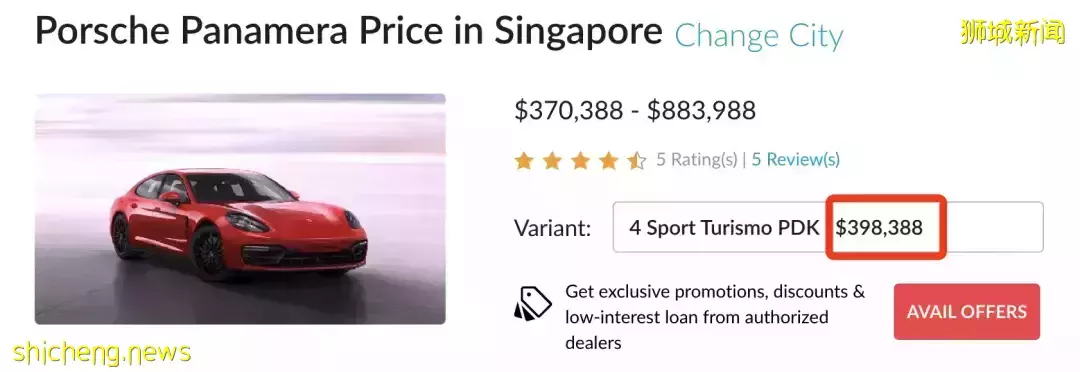Click the exclusive promotions description text
Image resolution: width=1080 pixels, height=372 pixels.
(715, 317)
